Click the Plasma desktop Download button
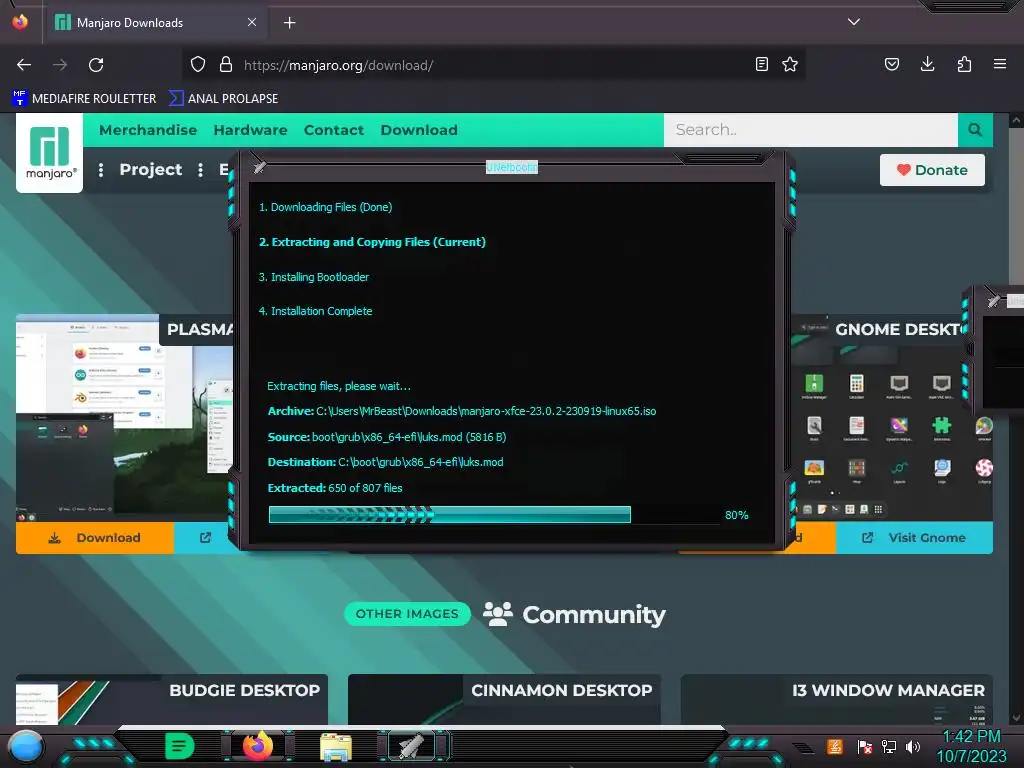Viewport: 1024px width, 768px height. [x=95, y=537]
